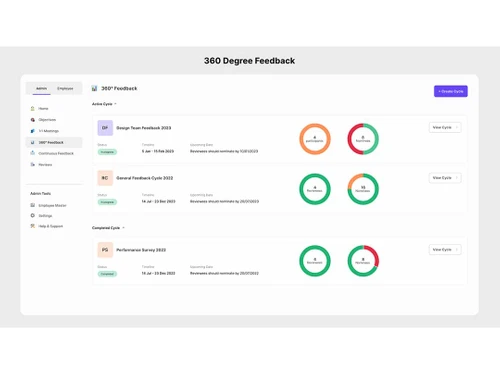
Task: View Cycle for Design Team Feedback 2023
Action: click(445, 127)
